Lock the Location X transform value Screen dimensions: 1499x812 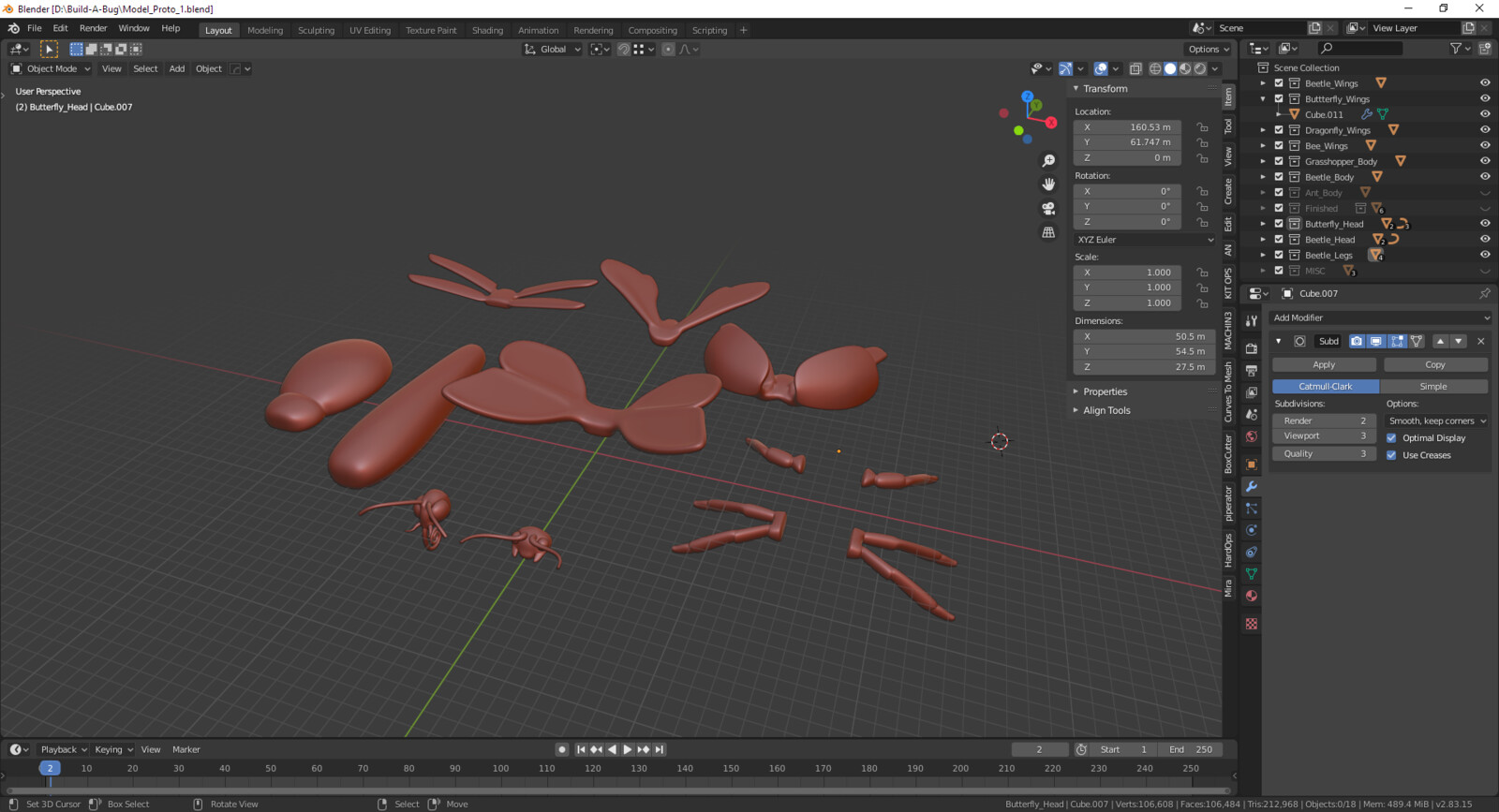click(x=1202, y=127)
